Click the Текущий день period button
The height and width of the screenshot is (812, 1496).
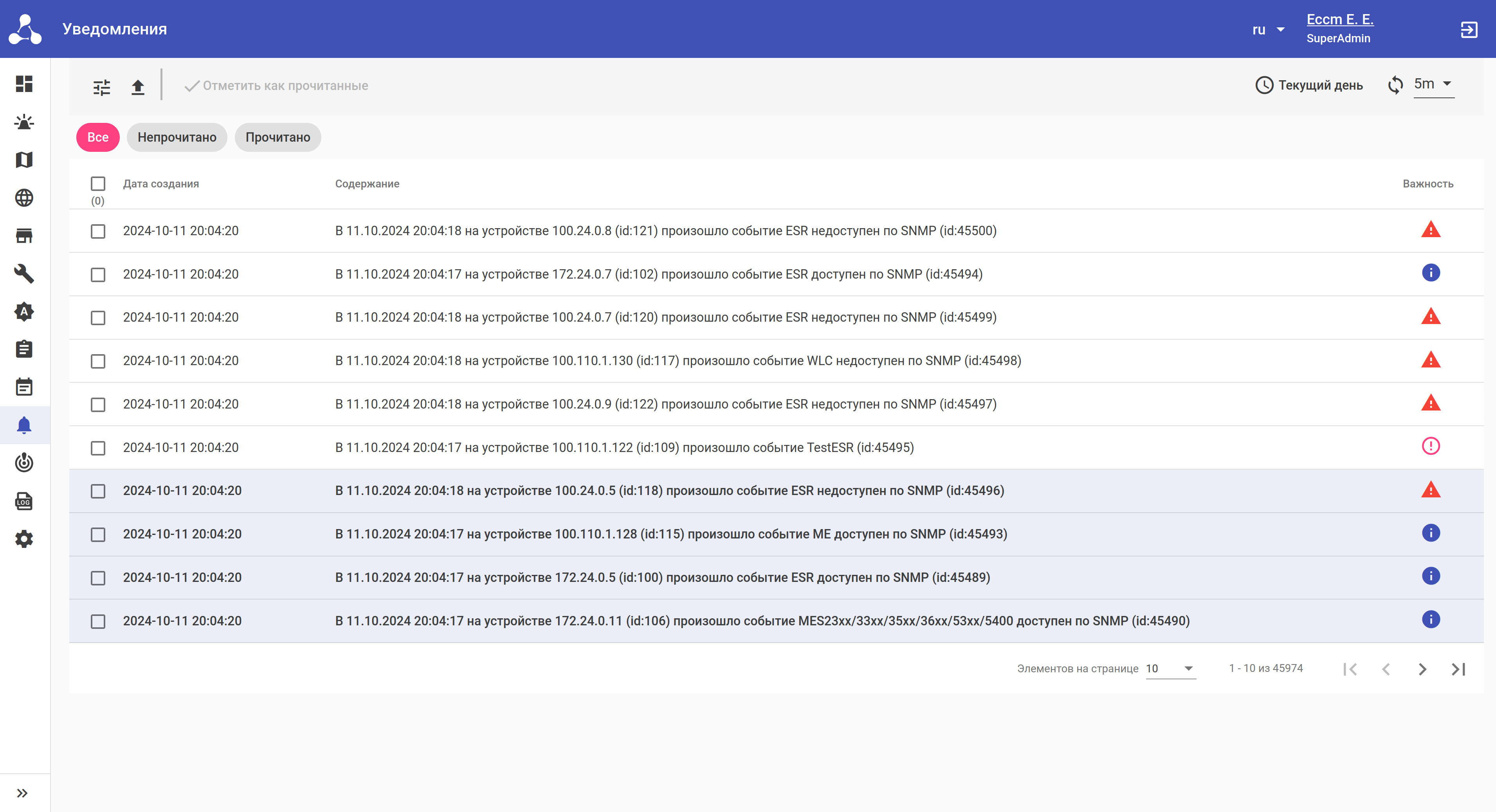(1309, 85)
